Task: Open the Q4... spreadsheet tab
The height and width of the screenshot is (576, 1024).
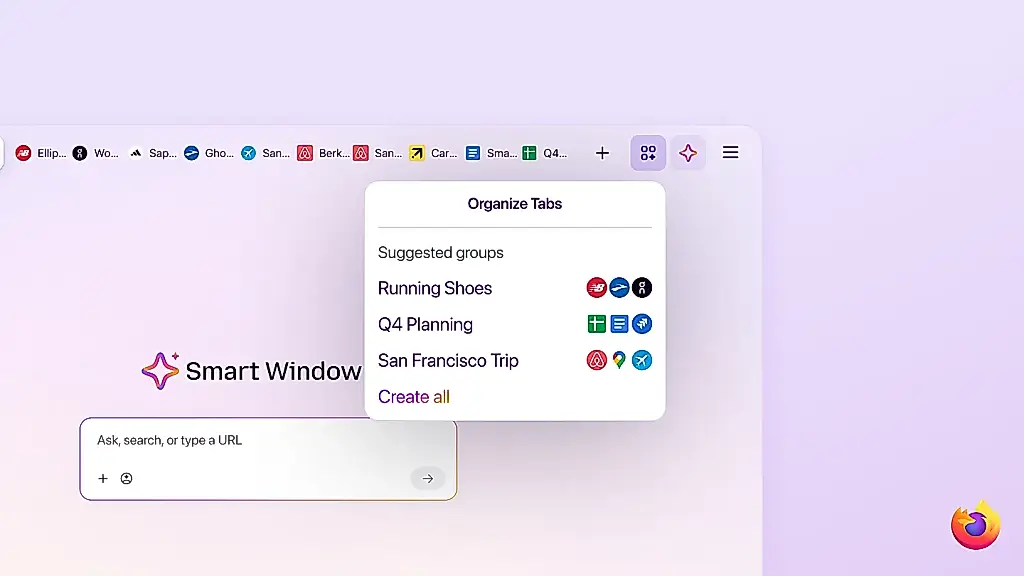Action: pos(545,153)
